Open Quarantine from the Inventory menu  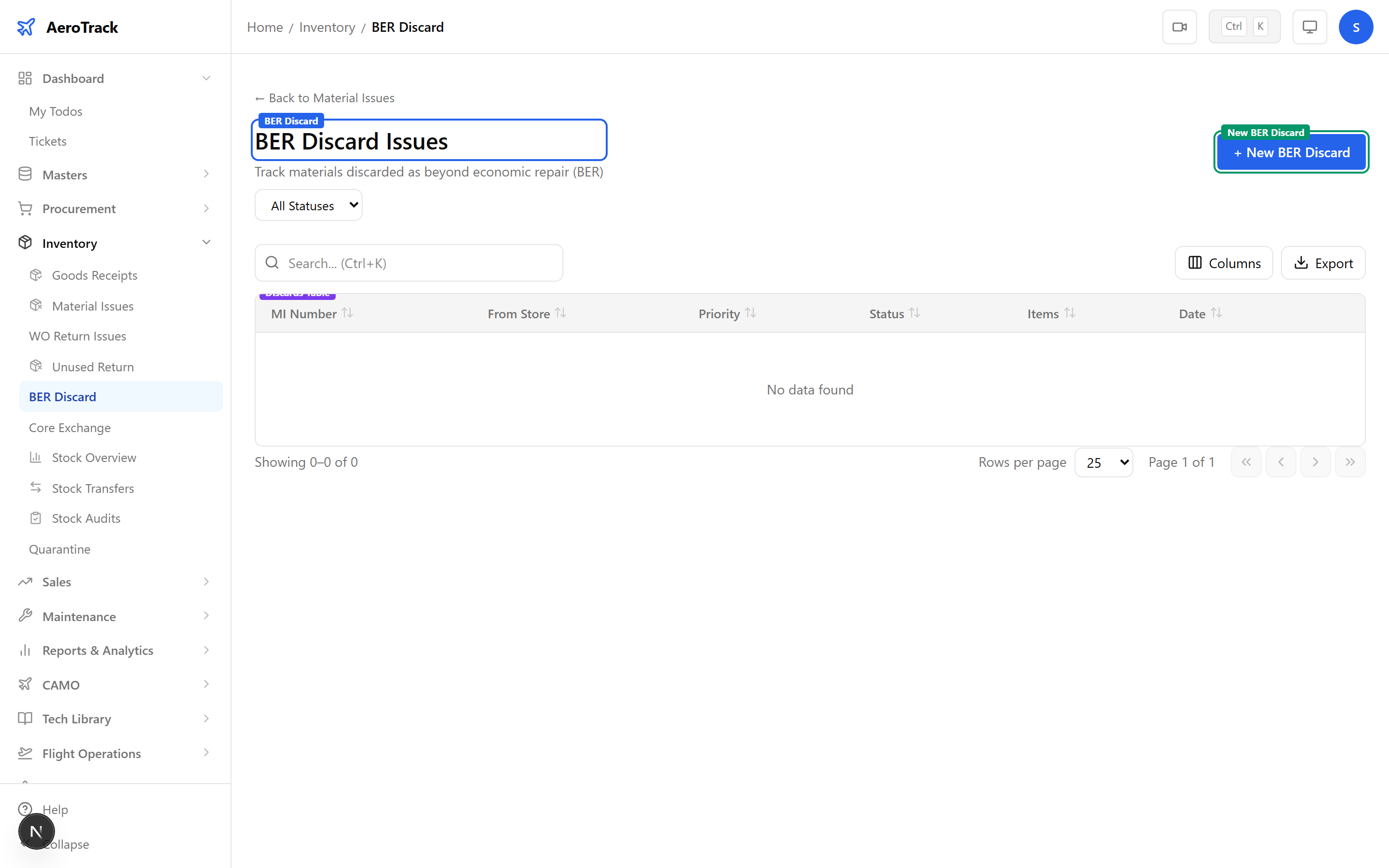coord(60,549)
